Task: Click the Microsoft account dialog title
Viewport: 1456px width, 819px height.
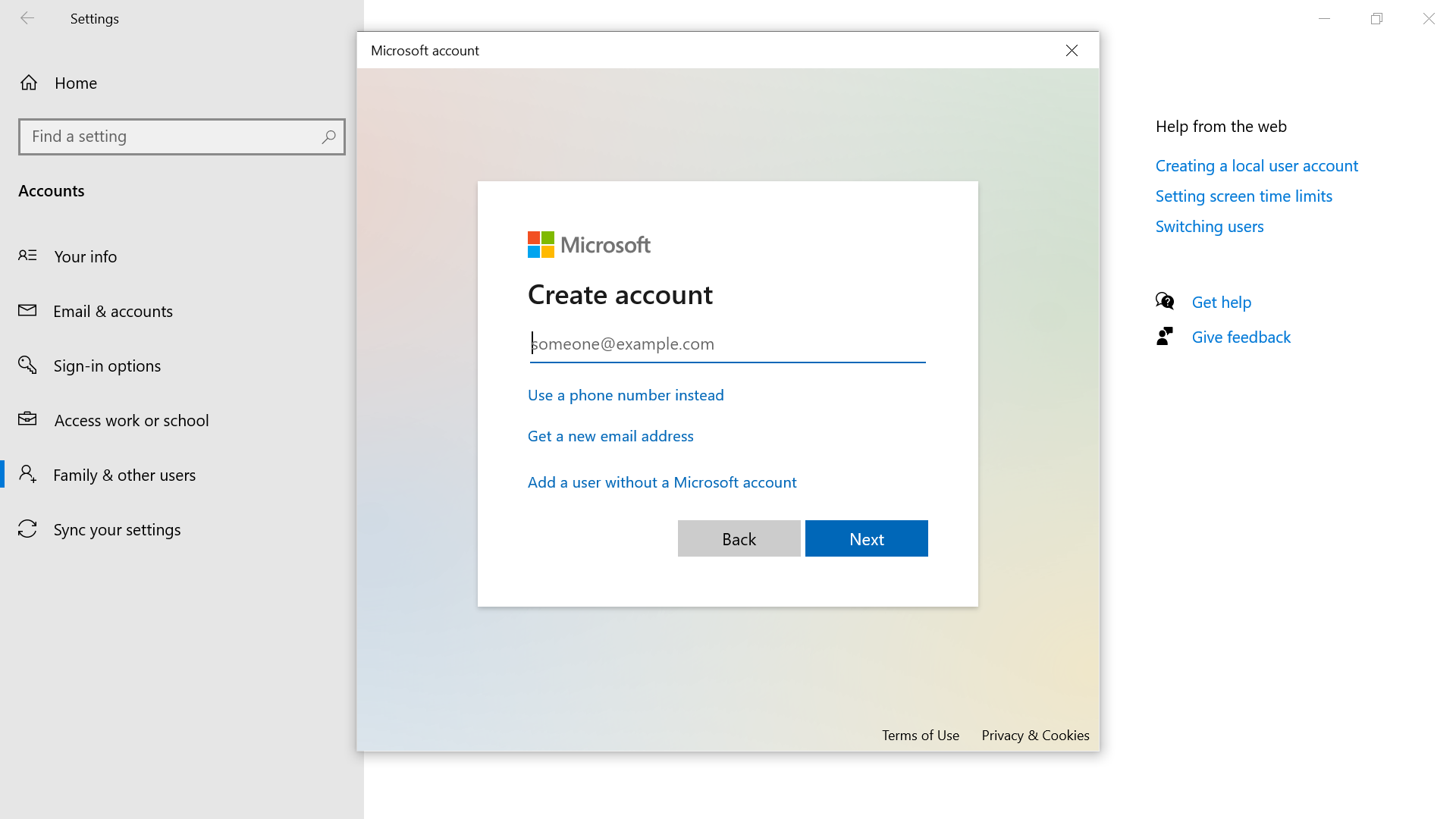Action: pos(425,50)
